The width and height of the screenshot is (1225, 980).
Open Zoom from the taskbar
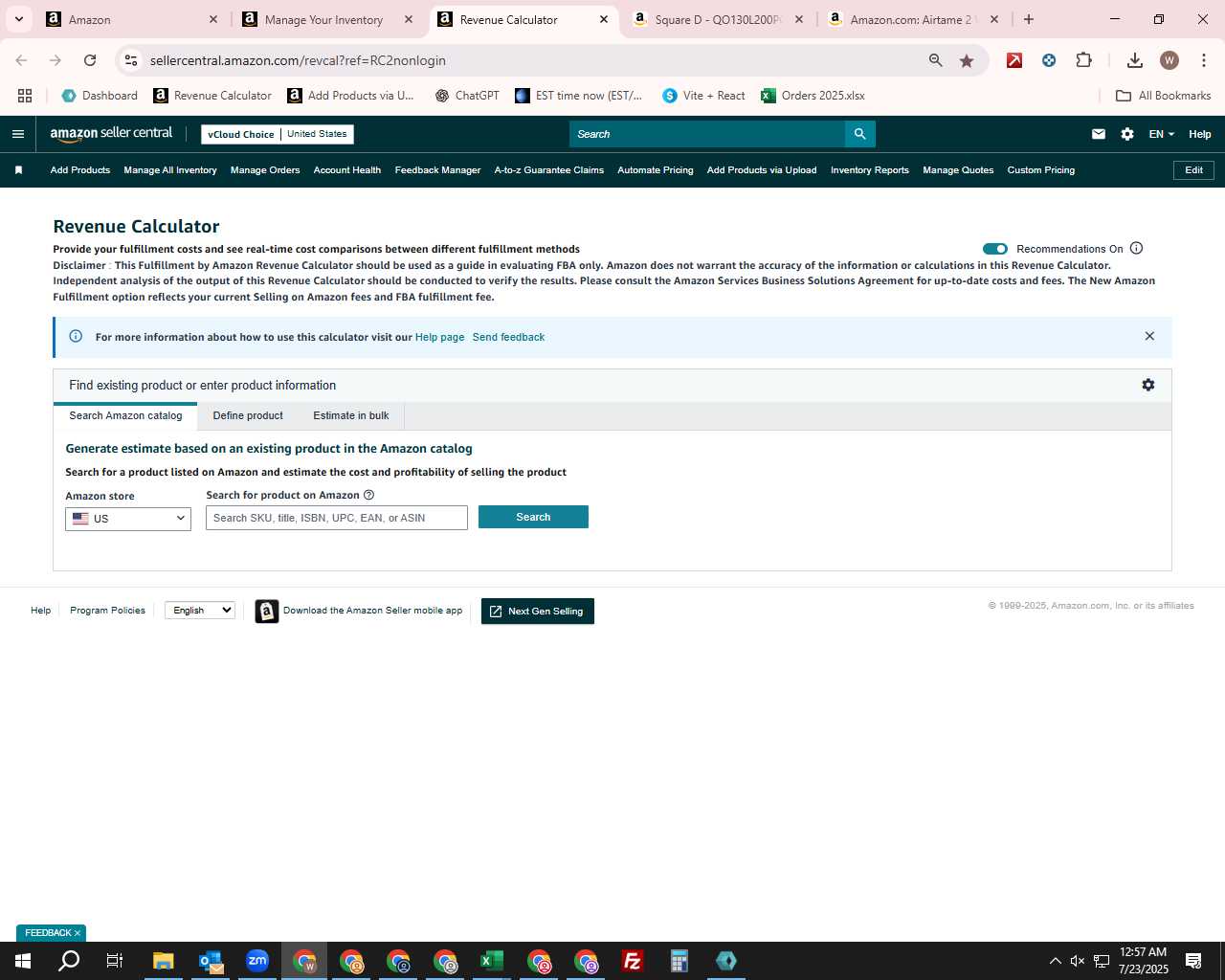pyautogui.click(x=257, y=961)
